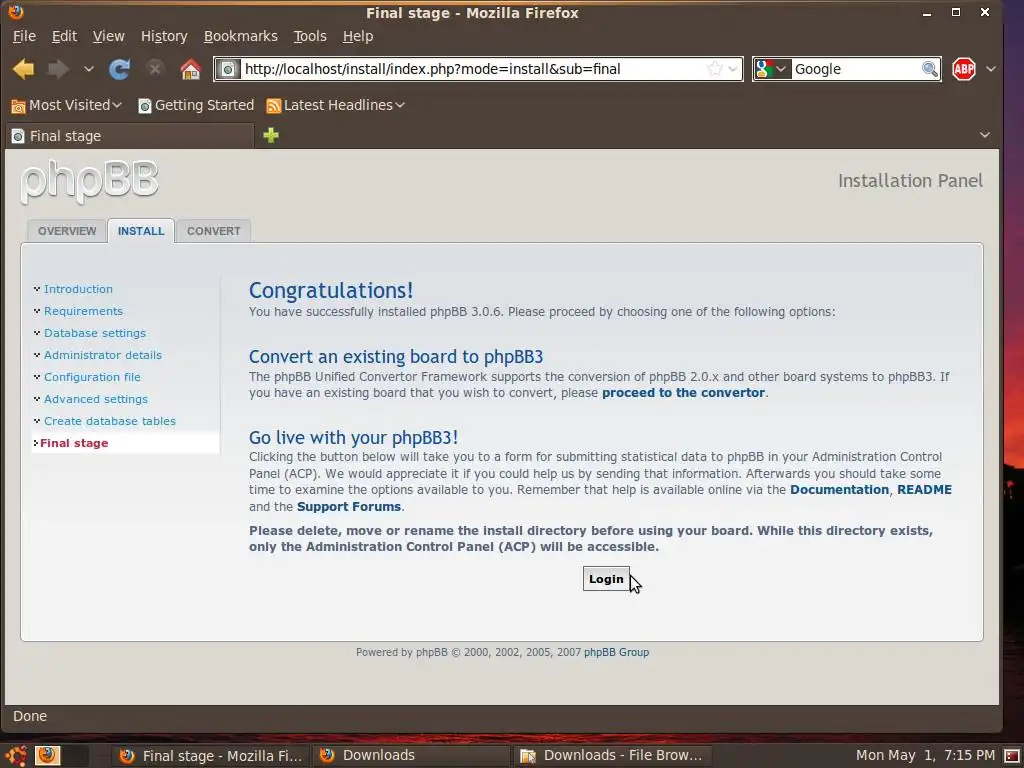Click into the Google search field

(856, 69)
